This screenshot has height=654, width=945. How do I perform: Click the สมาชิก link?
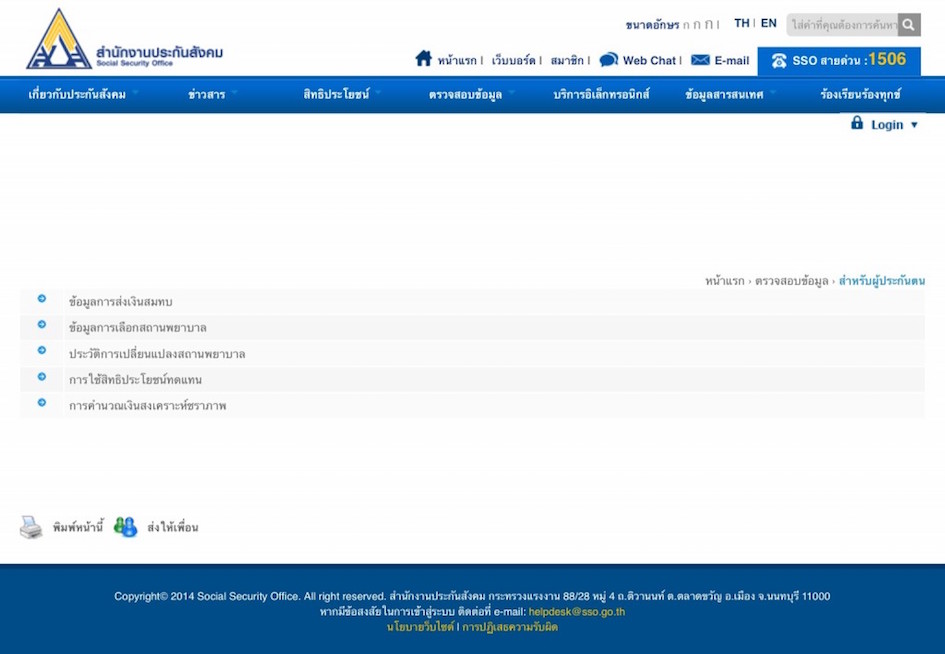coord(567,60)
